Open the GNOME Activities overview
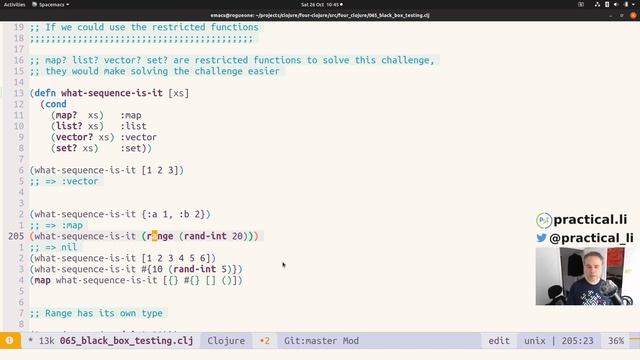The height and width of the screenshot is (360, 640). 14,4
